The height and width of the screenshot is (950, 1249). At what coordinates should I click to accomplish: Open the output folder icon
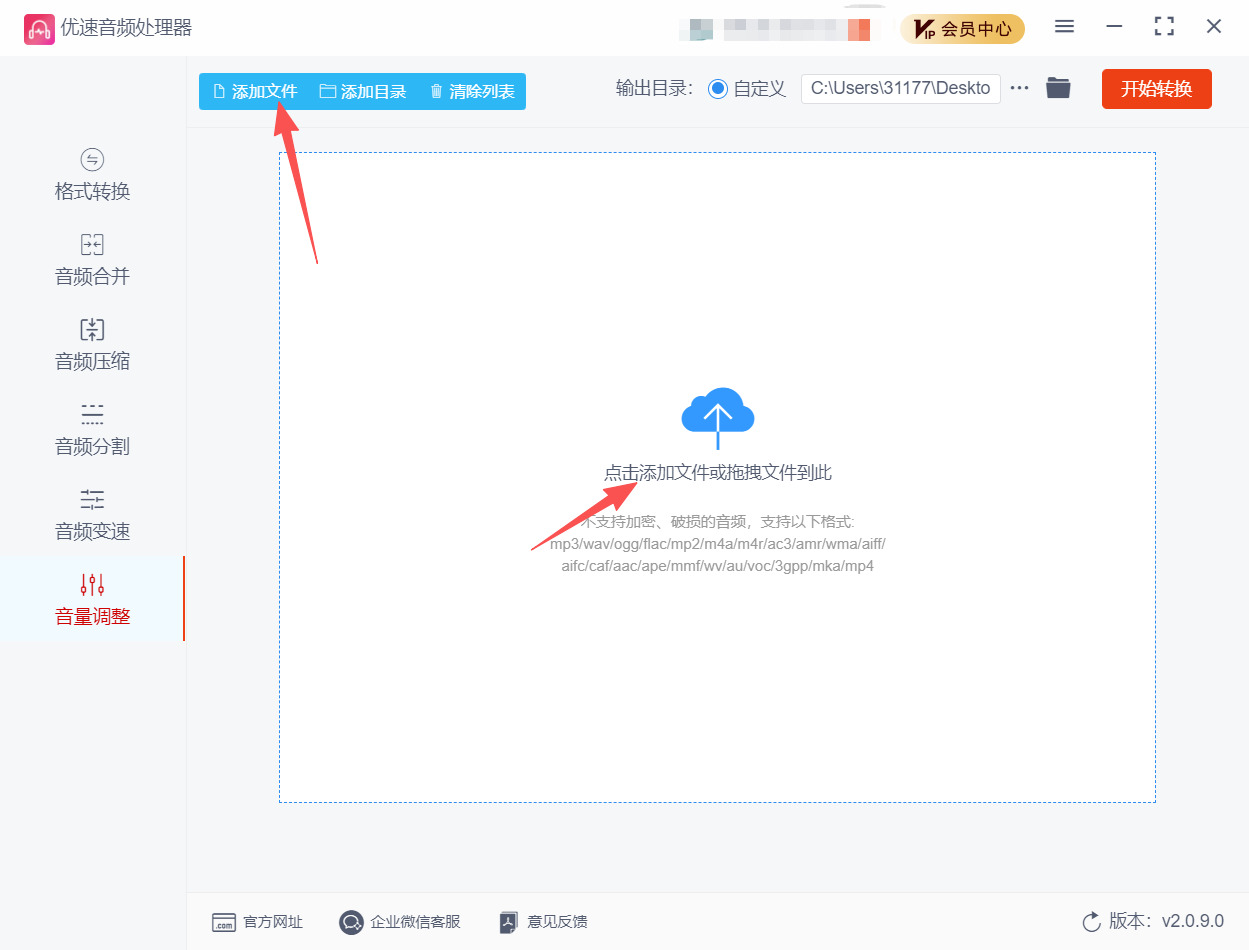(1058, 88)
